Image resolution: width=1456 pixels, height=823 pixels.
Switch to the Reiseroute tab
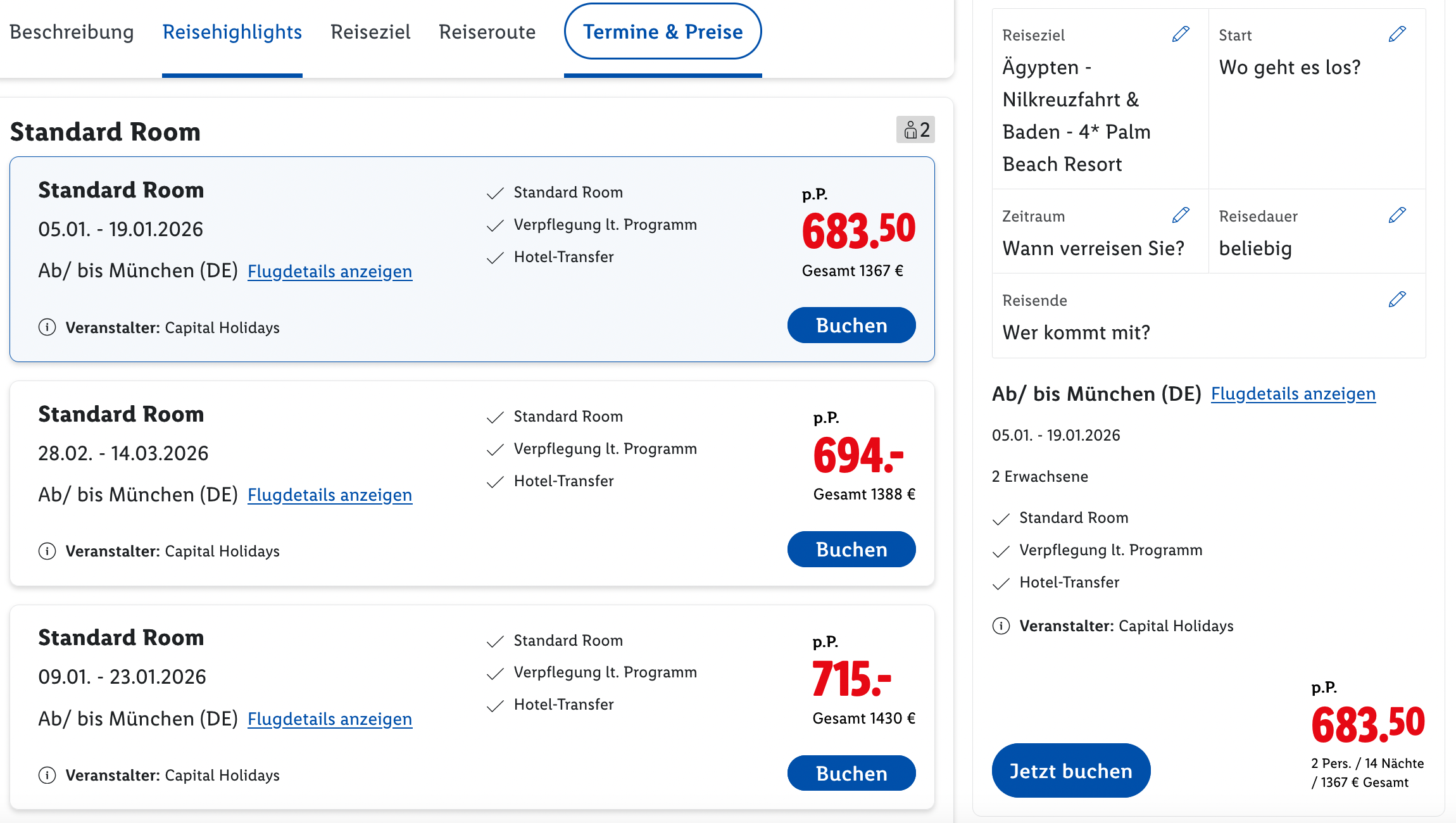[487, 32]
